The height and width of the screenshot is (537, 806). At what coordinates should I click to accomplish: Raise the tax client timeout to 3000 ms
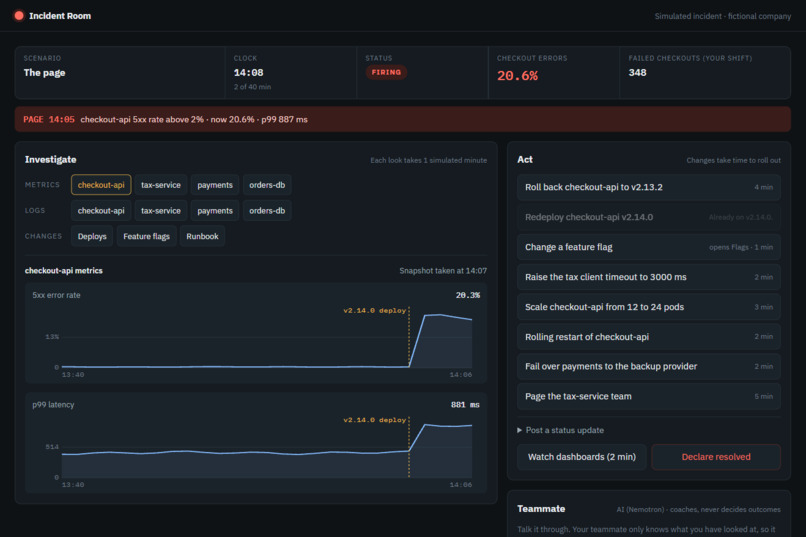649,277
